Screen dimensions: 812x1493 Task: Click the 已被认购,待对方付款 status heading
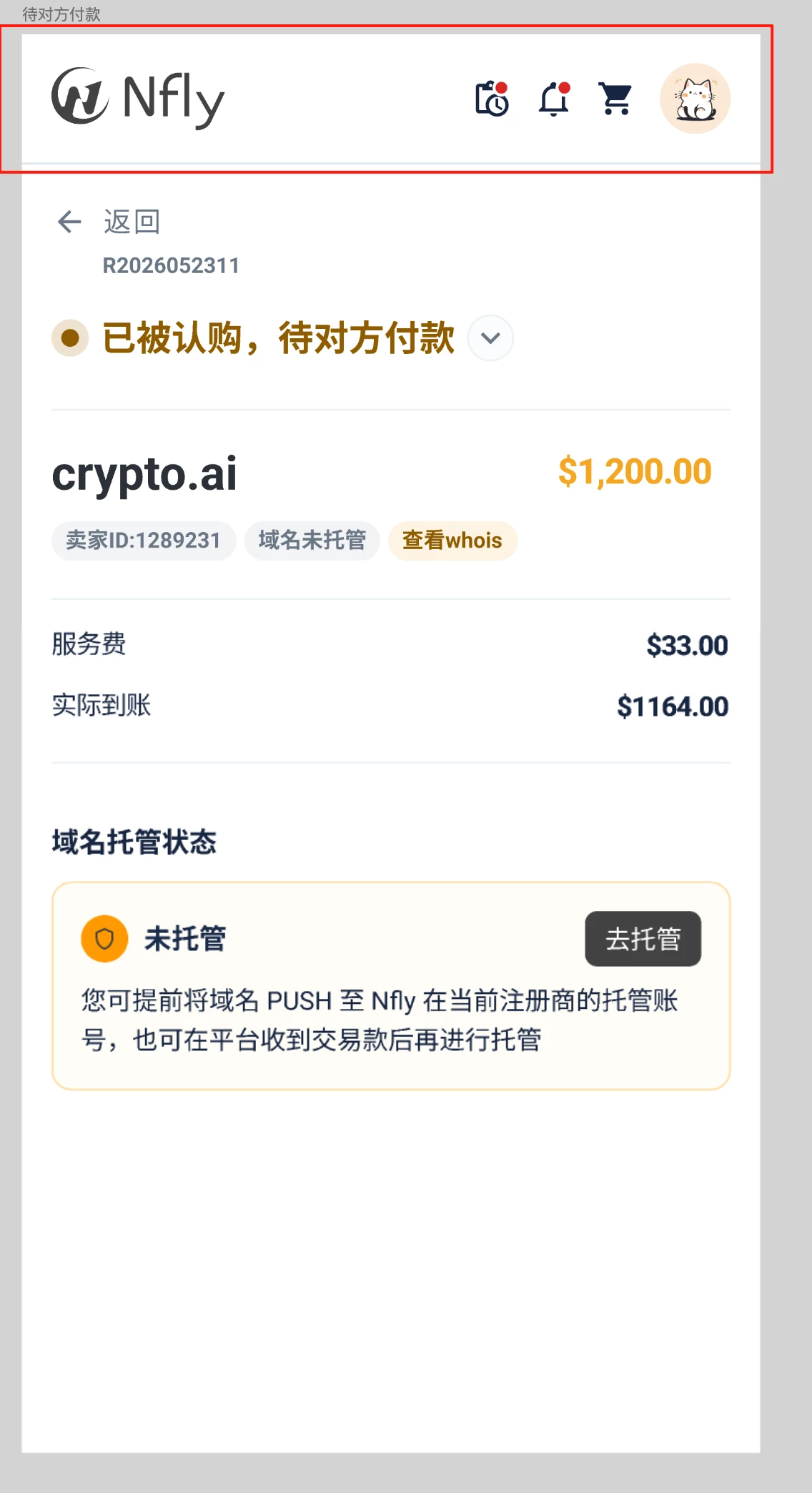click(278, 337)
